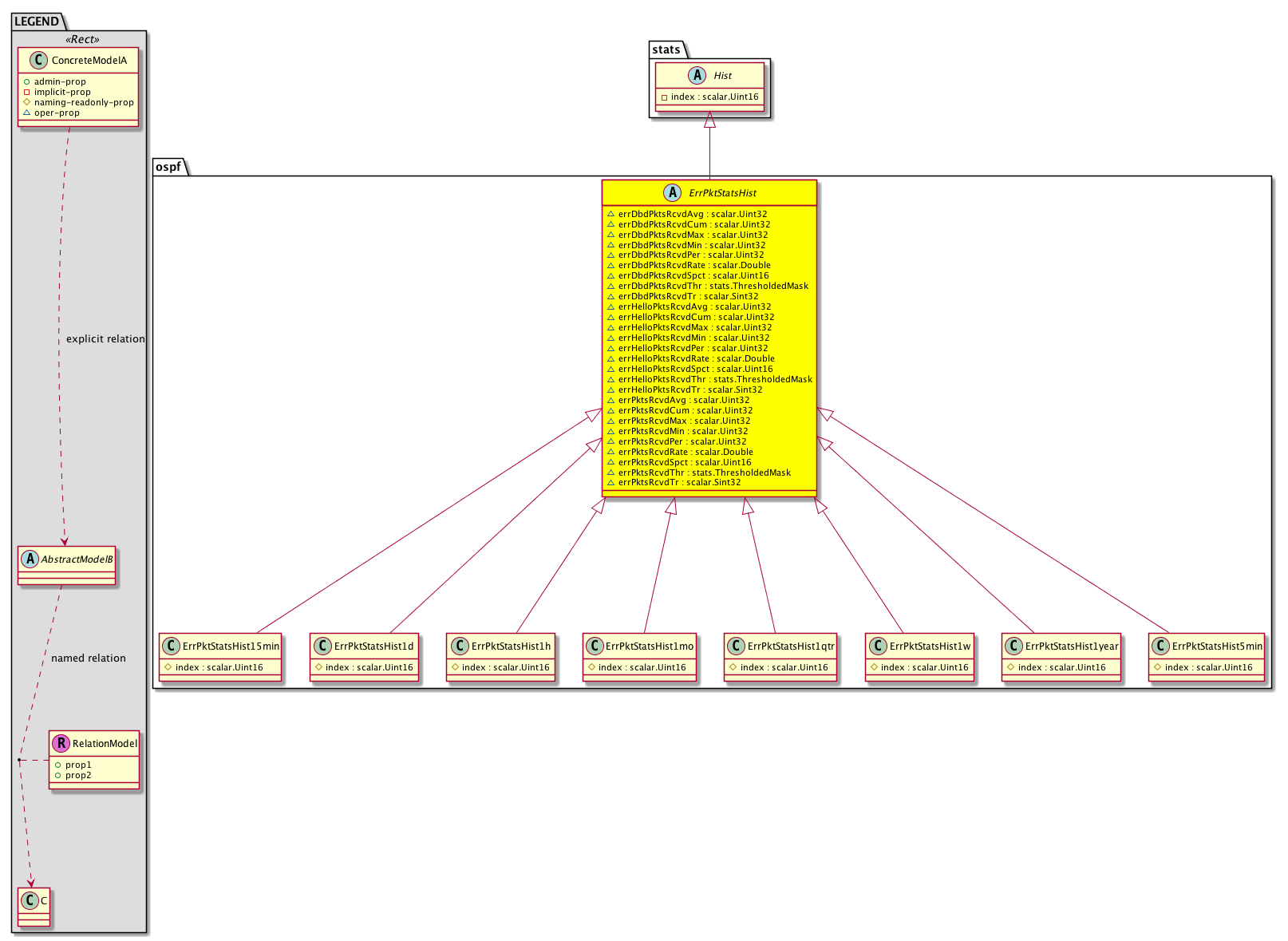Image resolution: width=1288 pixels, height=941 pixels.
Task: Click the ErrPktStatsHist1mo class name
Action: (650, 646)
